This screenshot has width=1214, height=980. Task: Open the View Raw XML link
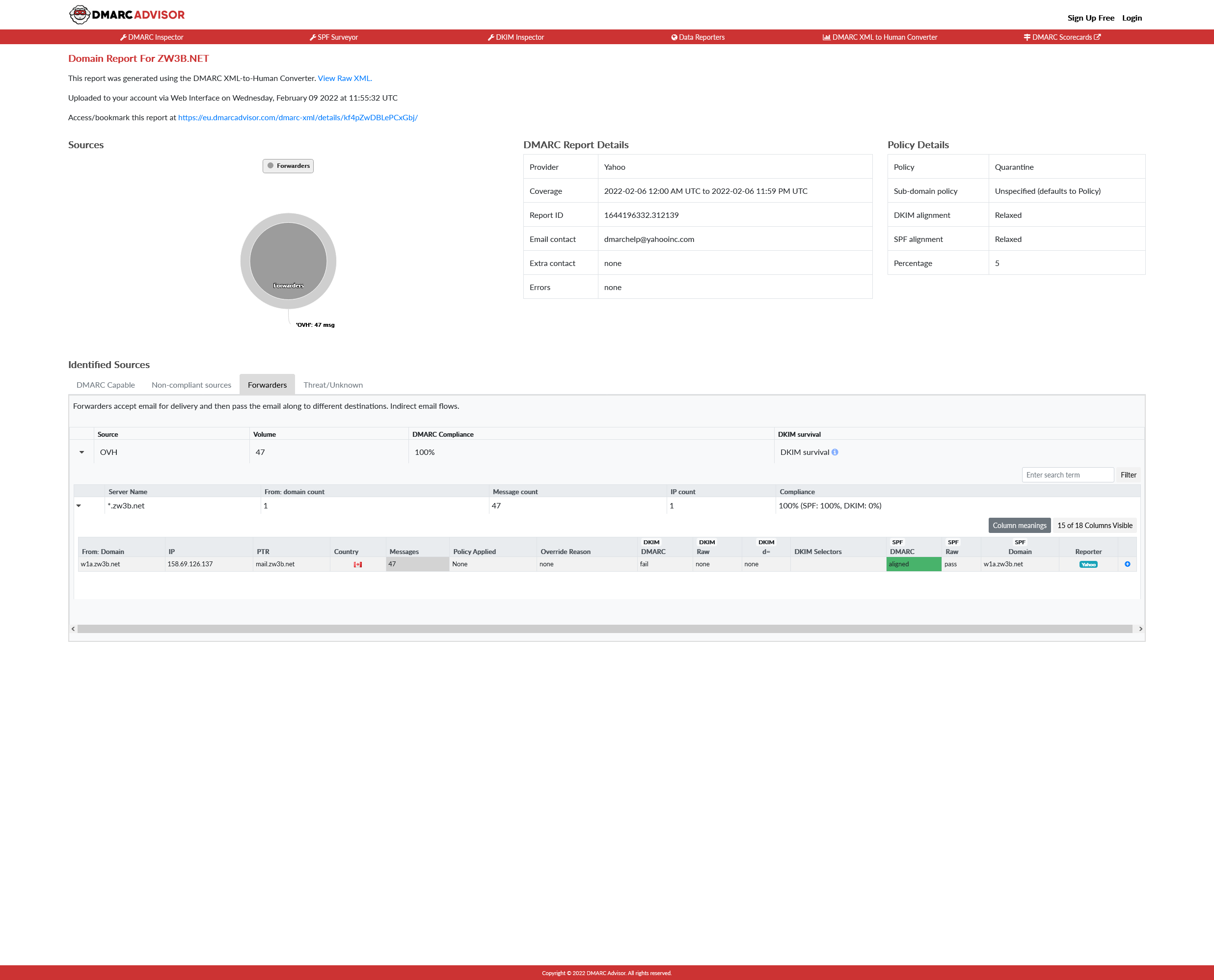(x=345, y=79)
